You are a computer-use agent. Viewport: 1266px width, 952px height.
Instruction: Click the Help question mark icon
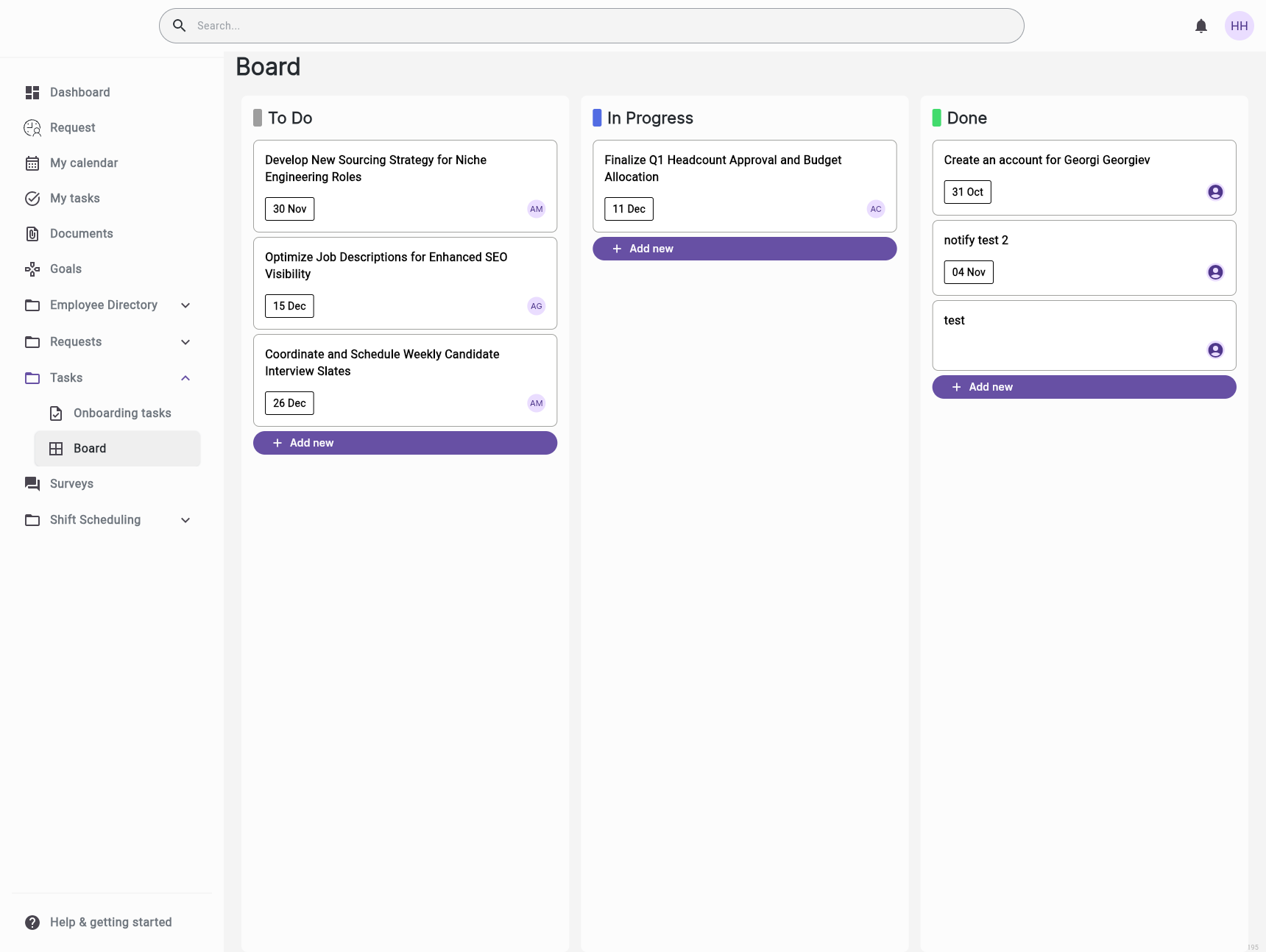click(32, 923)
